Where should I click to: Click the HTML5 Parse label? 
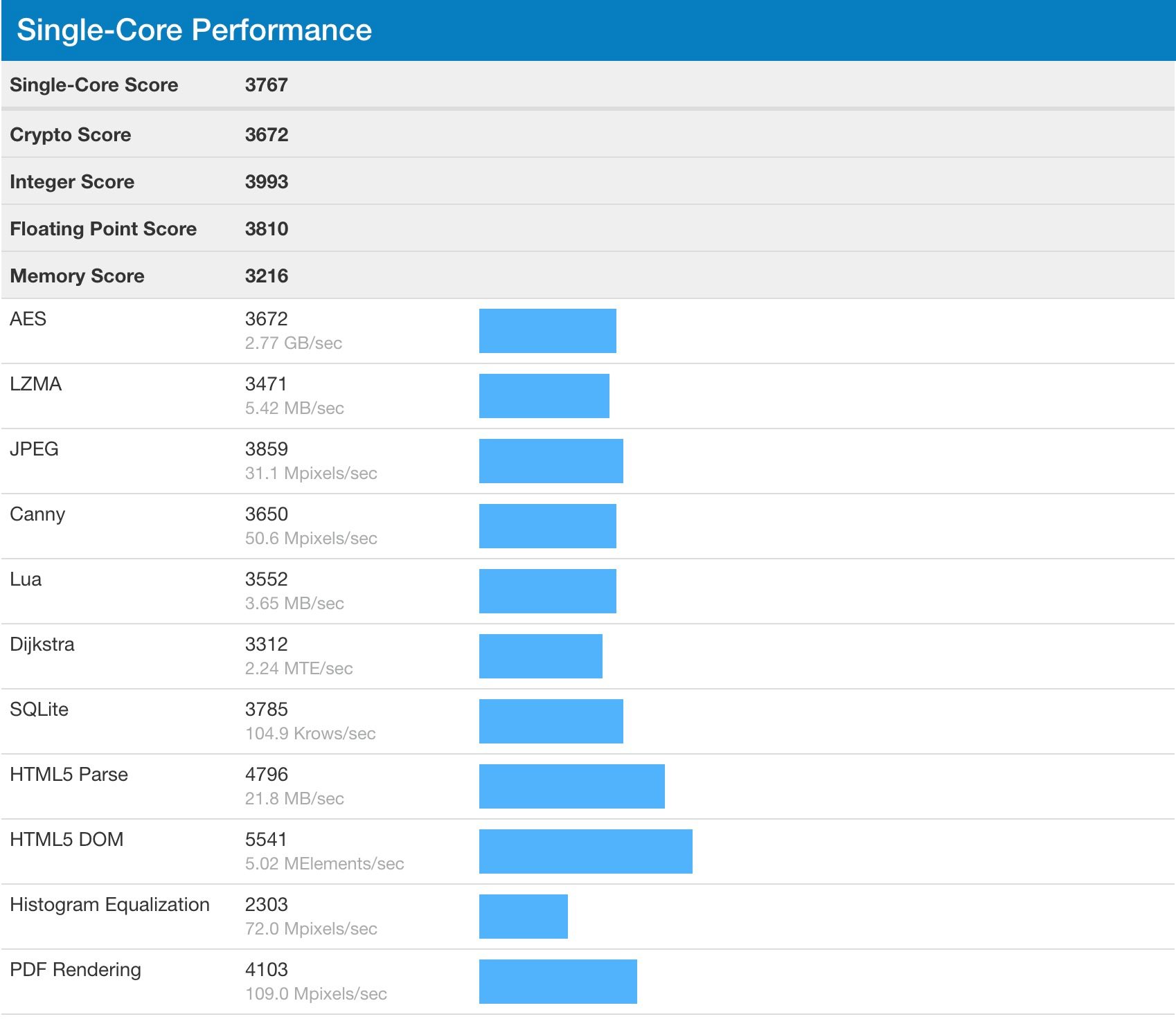coord(69,774)
